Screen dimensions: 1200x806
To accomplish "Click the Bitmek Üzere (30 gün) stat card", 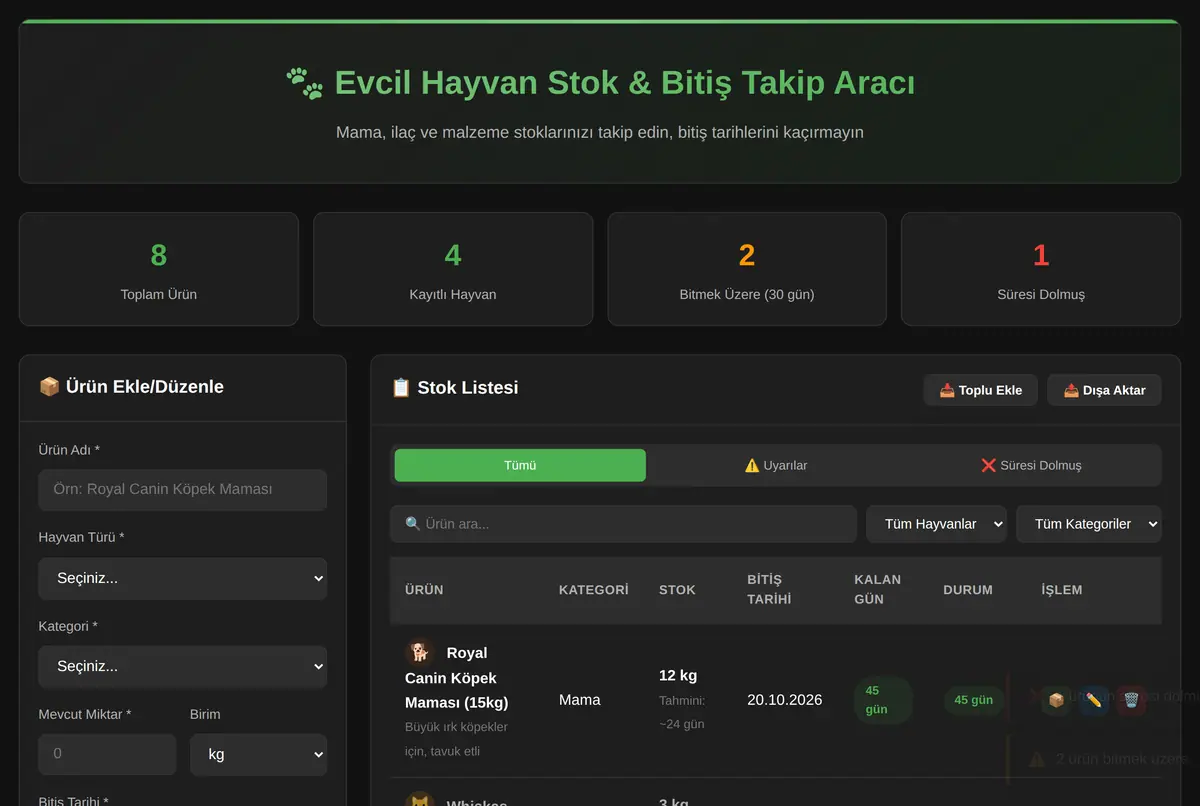I will point(747,269).
